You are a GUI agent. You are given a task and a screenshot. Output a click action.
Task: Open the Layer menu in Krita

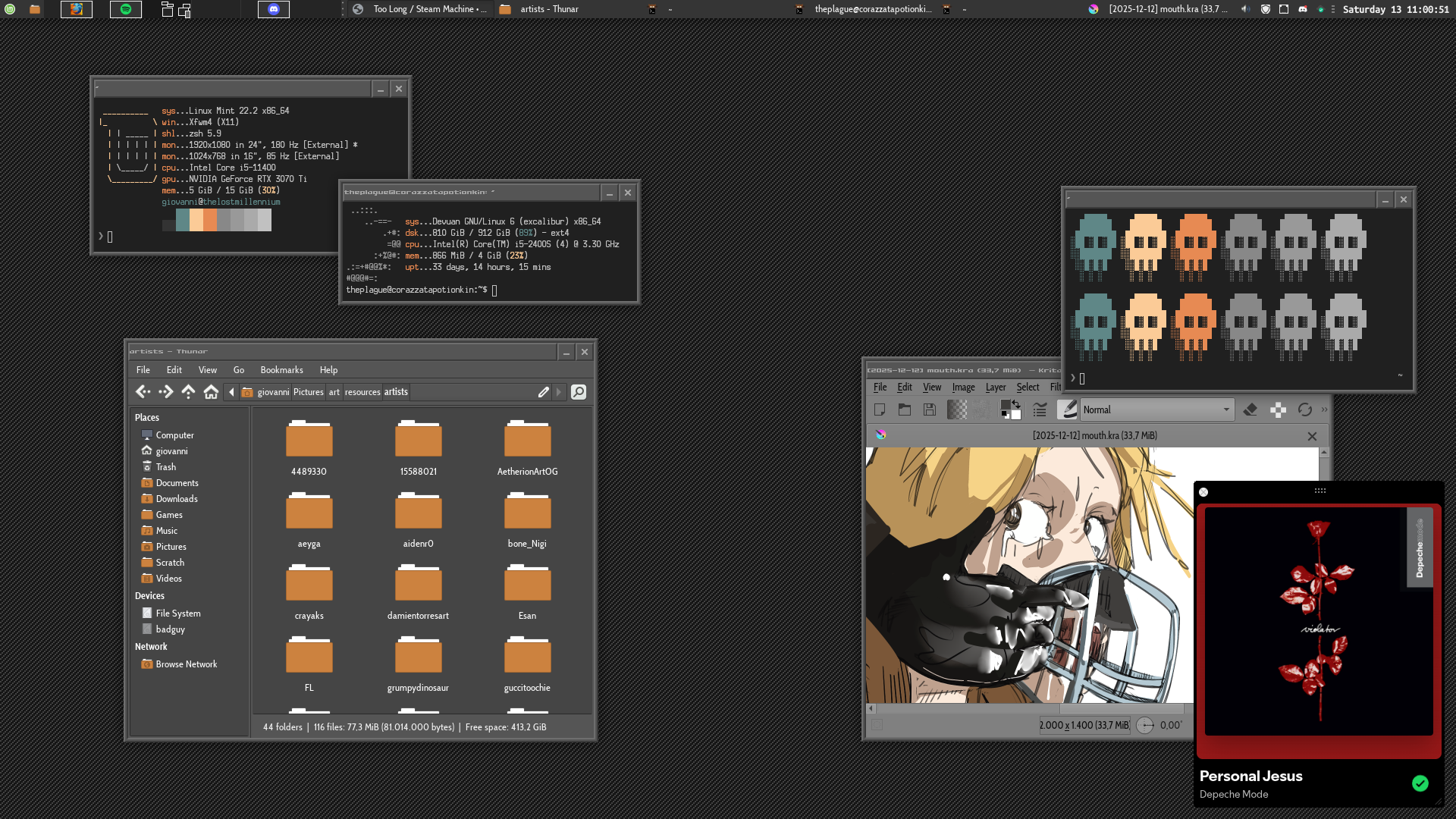click(995, 388)
